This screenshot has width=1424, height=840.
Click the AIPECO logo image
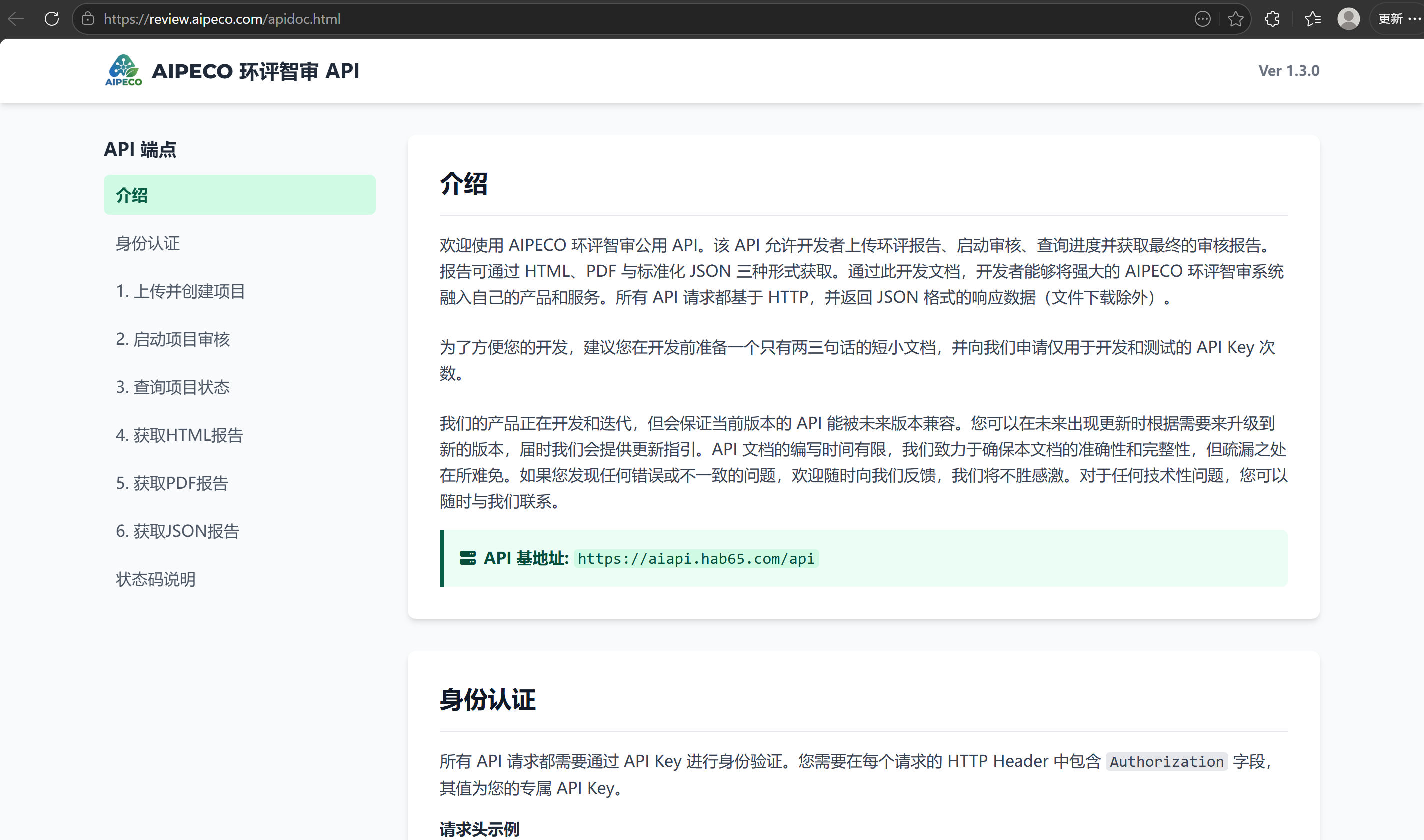pyautogui.click(x=123, y=71)
